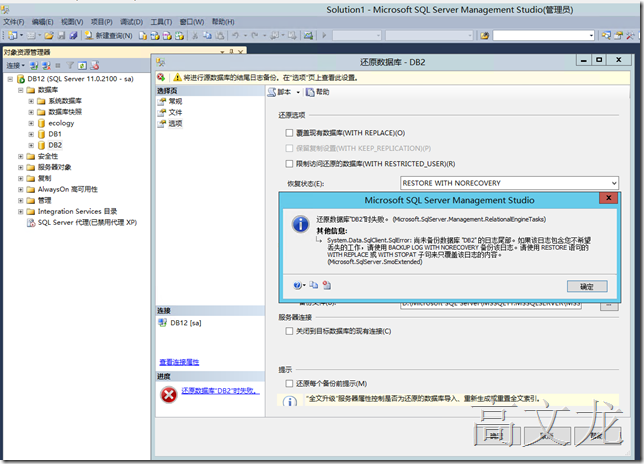The image size is (644, 464).
Task: Click the Save disk icon in toolbar
Action: click(x=62, y=36)
